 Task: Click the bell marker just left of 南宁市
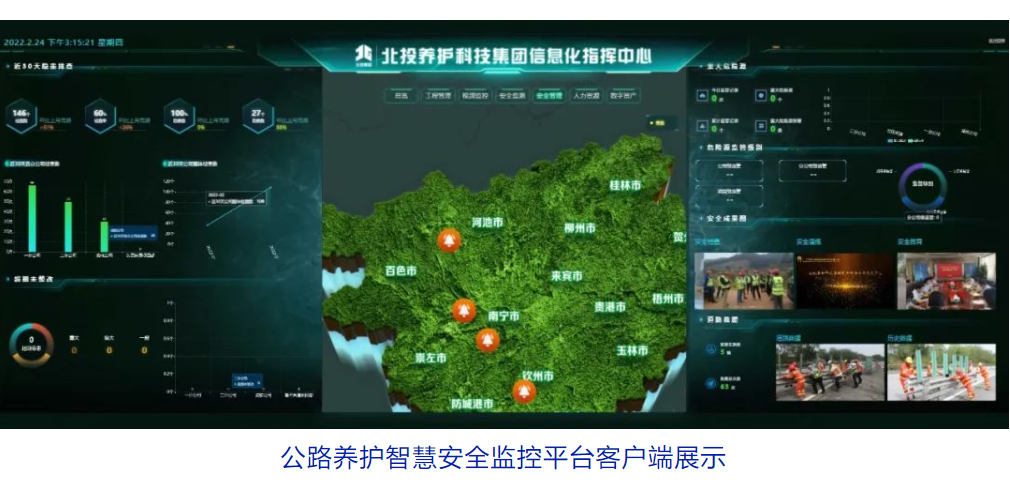[x=463, y=311]
